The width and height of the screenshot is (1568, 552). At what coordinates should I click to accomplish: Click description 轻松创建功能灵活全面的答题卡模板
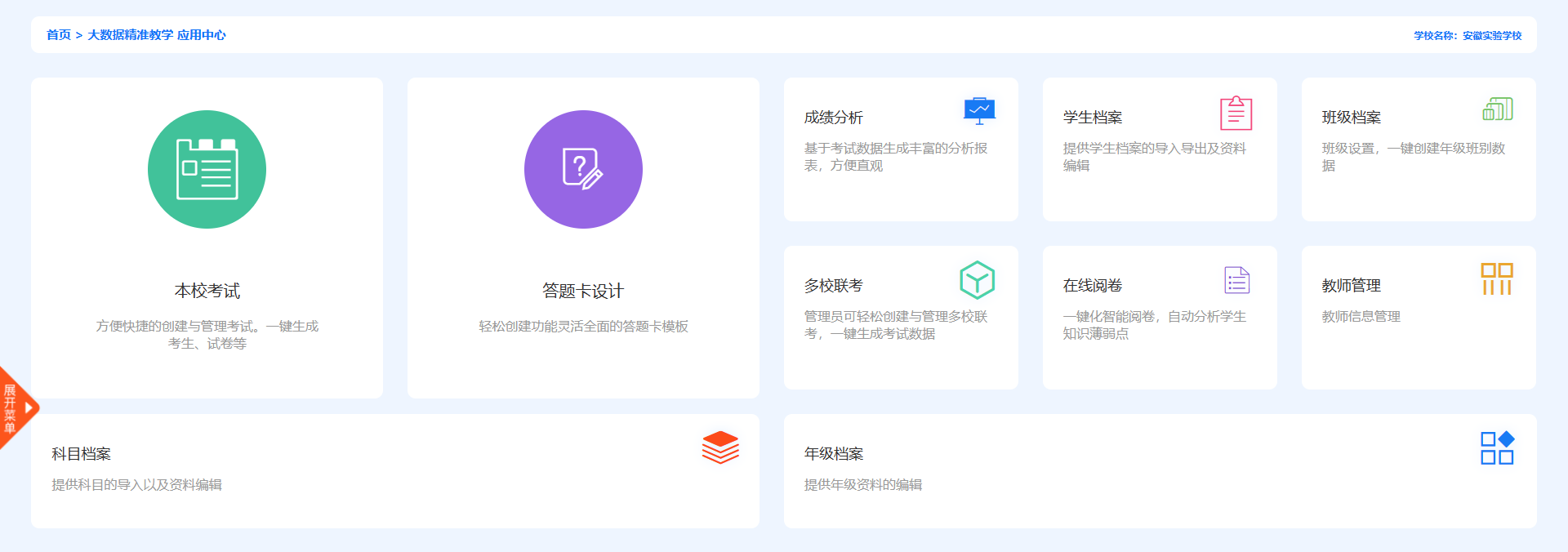pos(583,327)
